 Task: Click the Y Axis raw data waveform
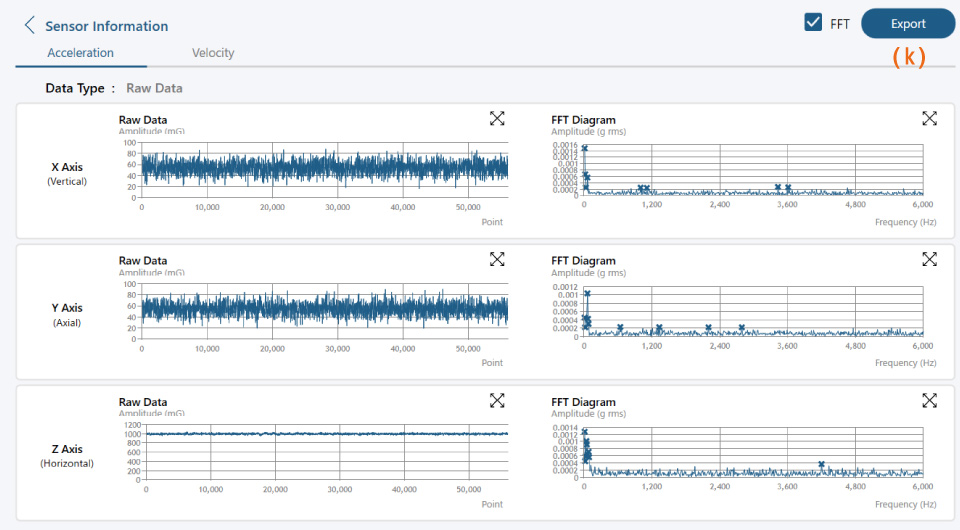tap(324, 310)
